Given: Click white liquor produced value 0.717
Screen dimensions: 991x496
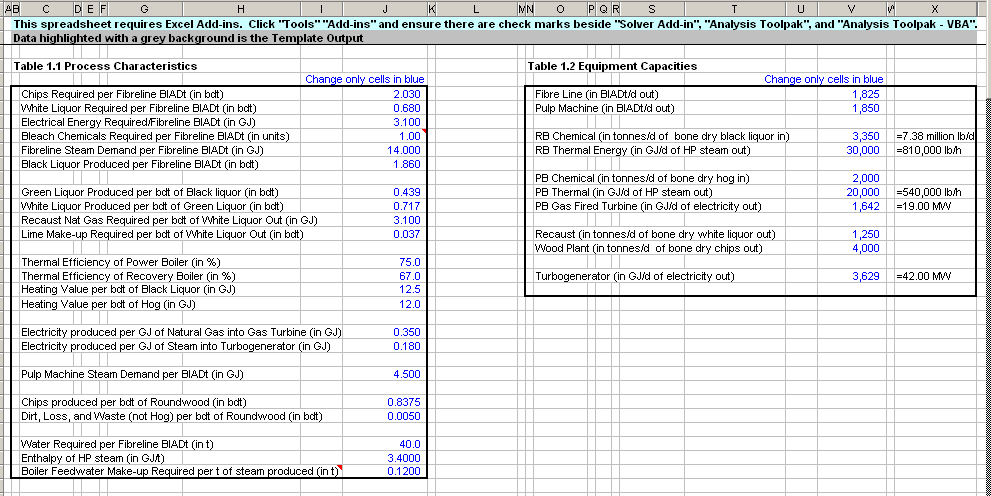Looking at the screenshot, I should 406,206.
